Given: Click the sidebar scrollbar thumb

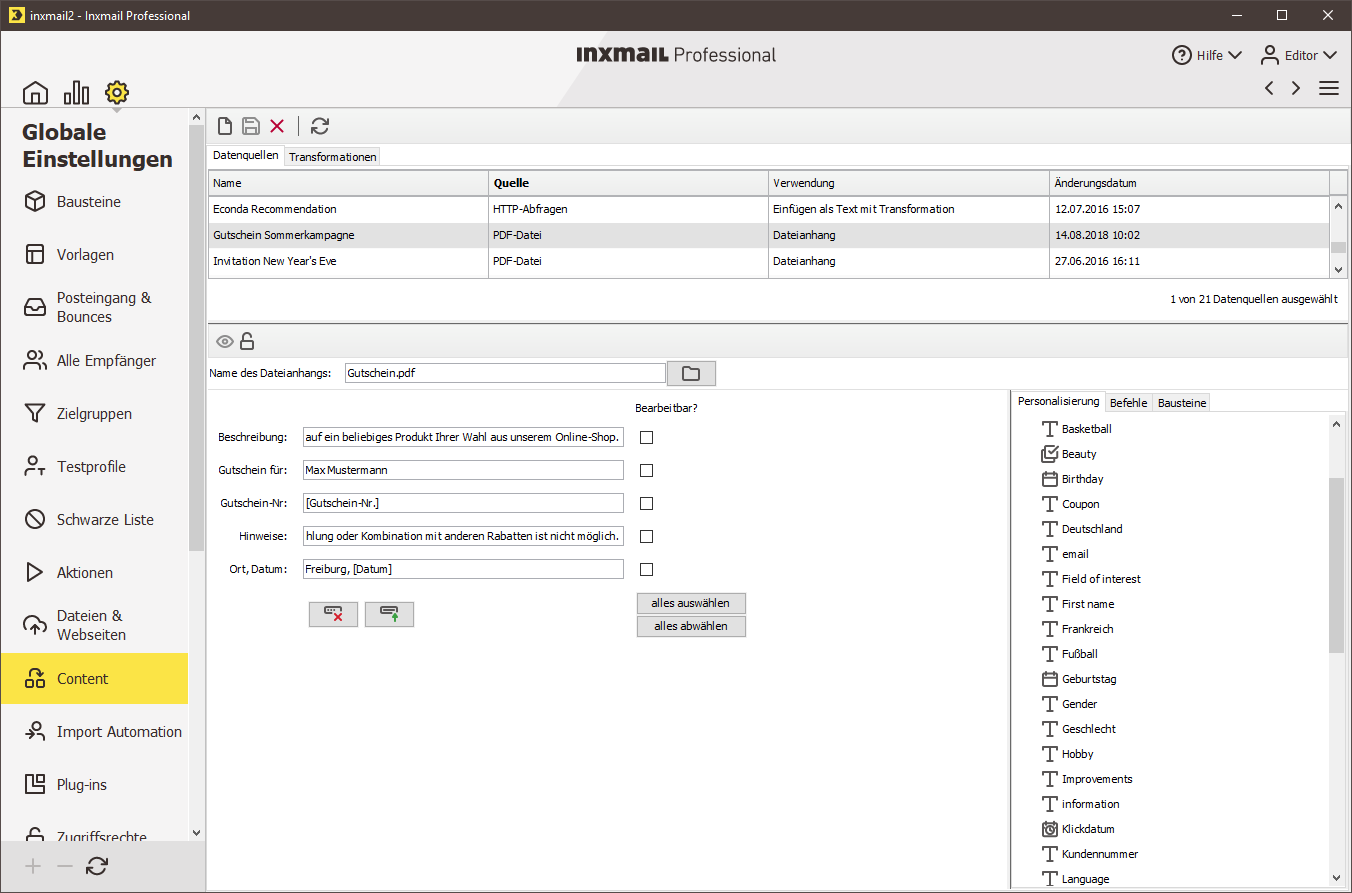Looking at the screenshot, I should click(x=196, y=338).
